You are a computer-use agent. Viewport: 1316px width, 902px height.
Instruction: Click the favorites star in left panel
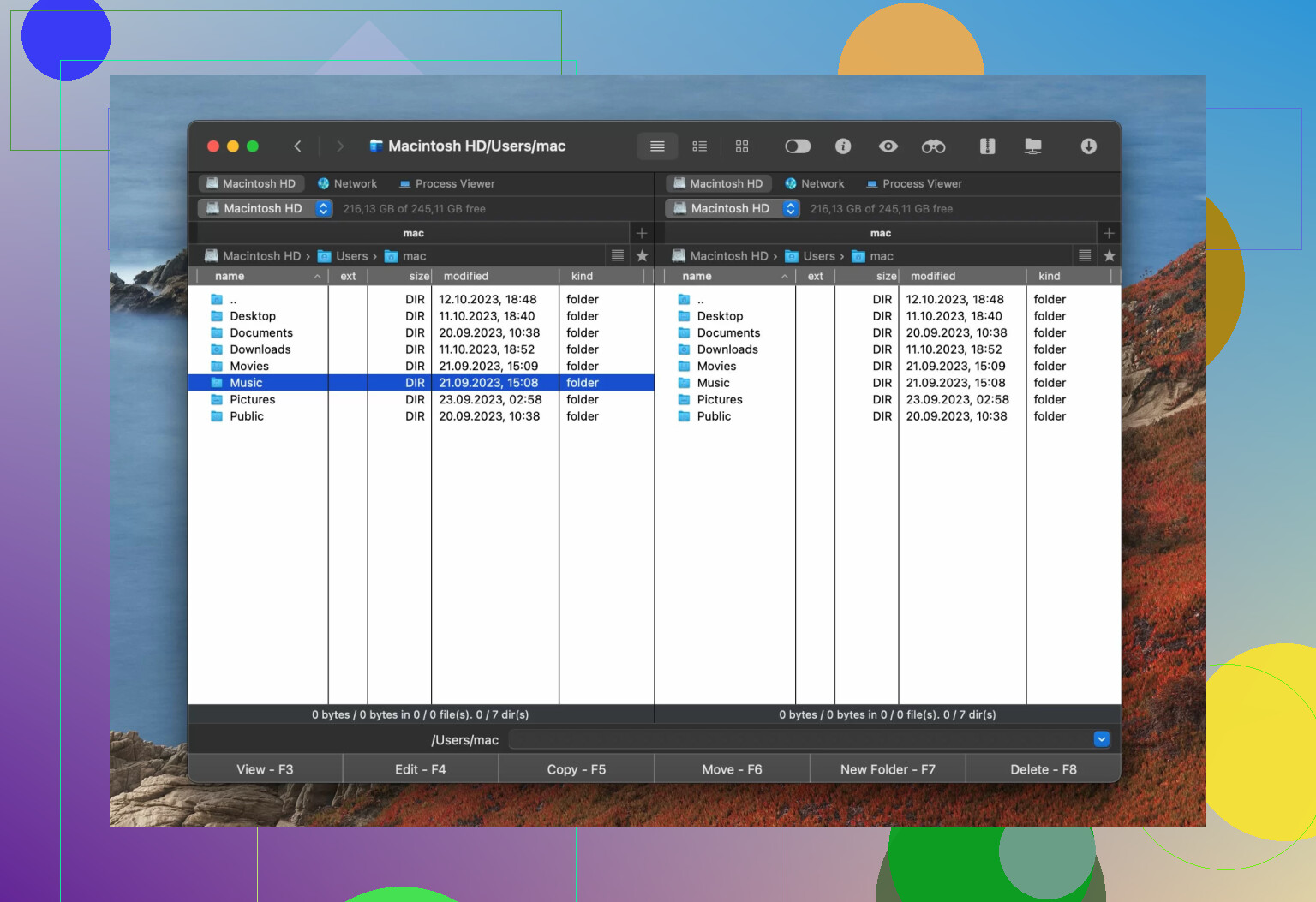tap(642, 255)
